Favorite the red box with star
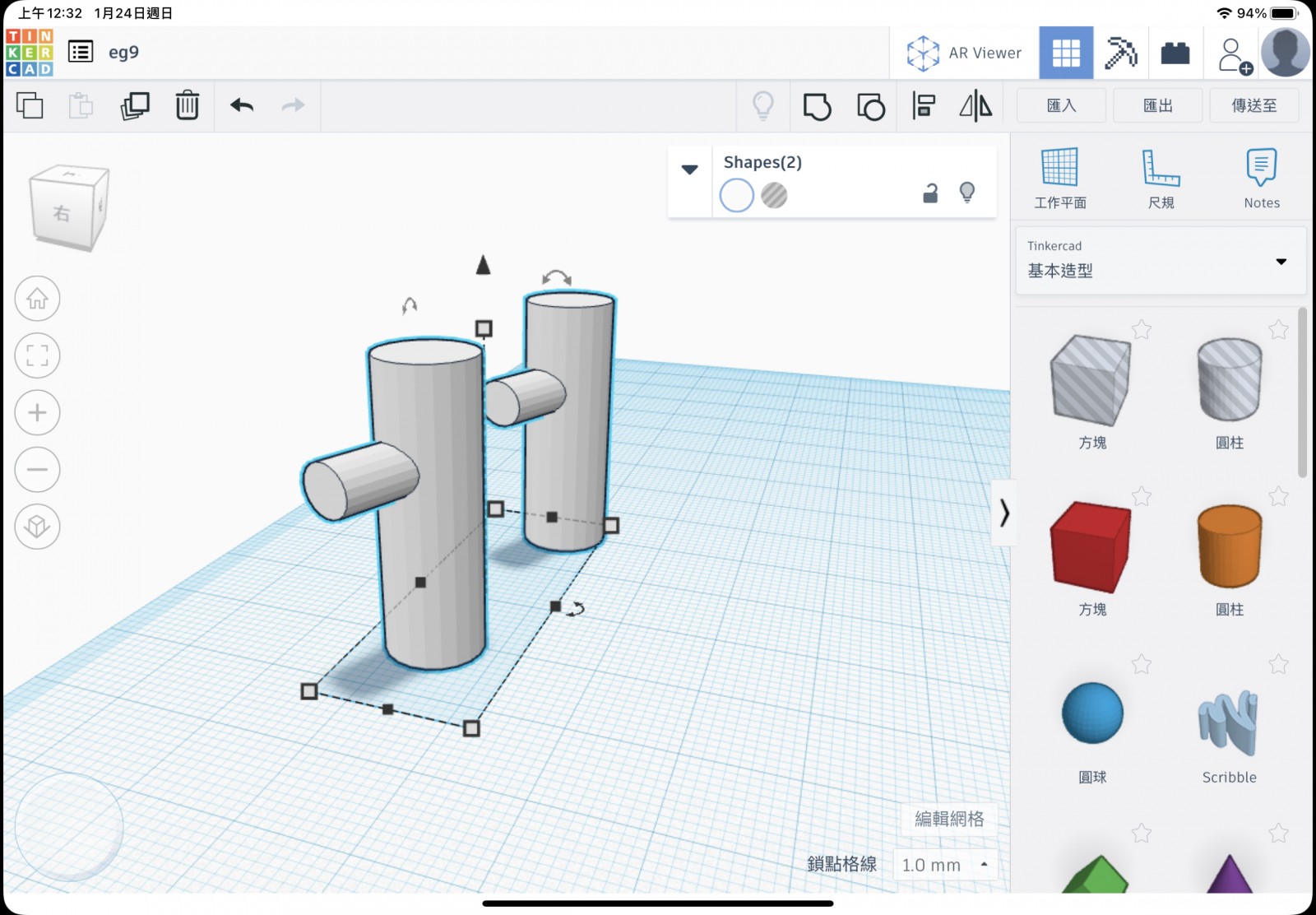1316x915 pixels. coord(1142,496)
